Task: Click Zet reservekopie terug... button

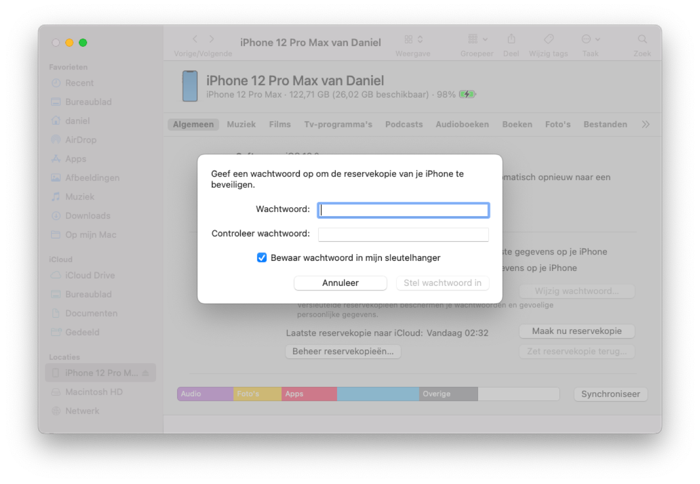Action: [x=577, y=351]
